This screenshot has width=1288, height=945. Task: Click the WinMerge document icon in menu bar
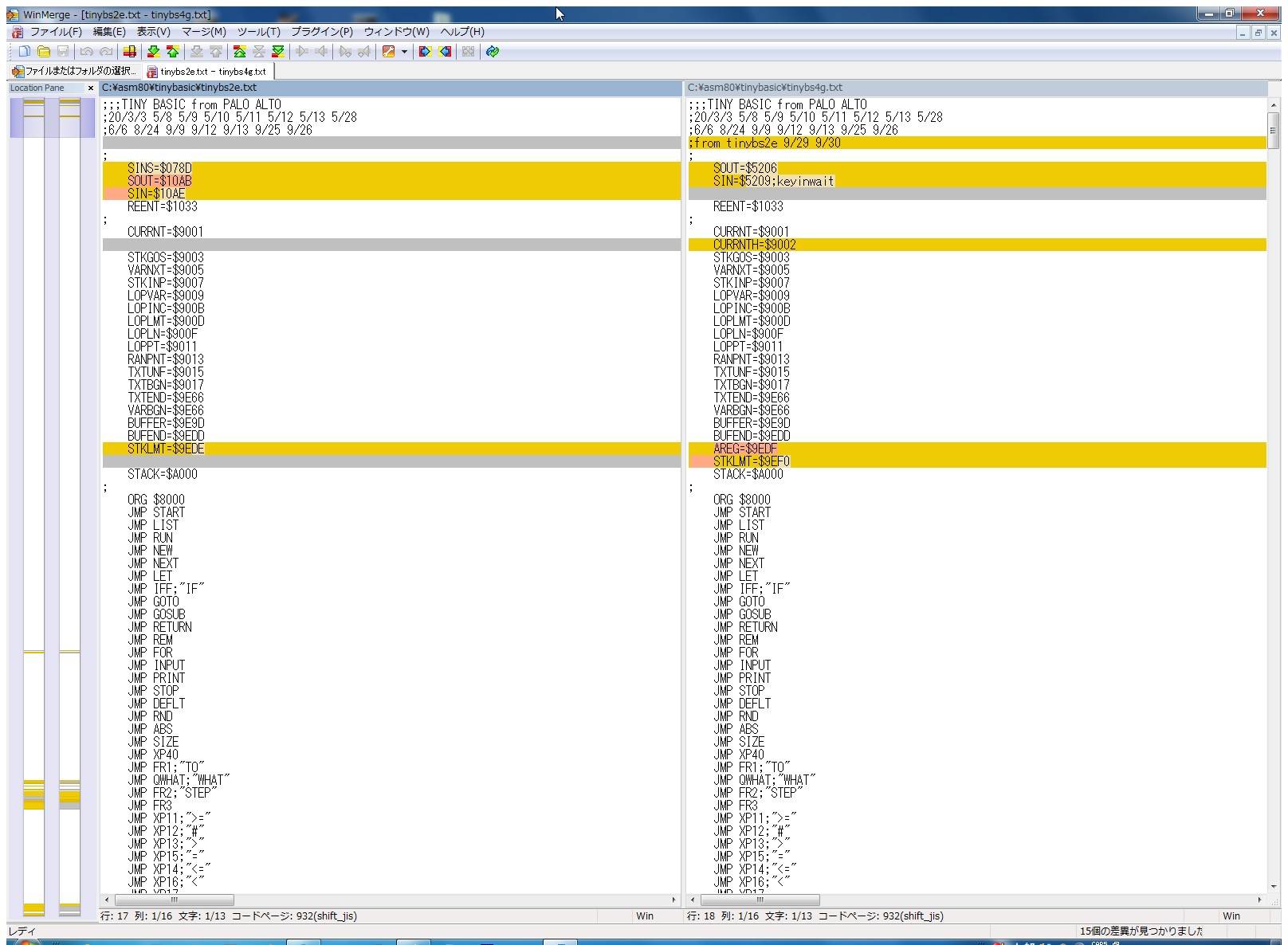point(18,32)
